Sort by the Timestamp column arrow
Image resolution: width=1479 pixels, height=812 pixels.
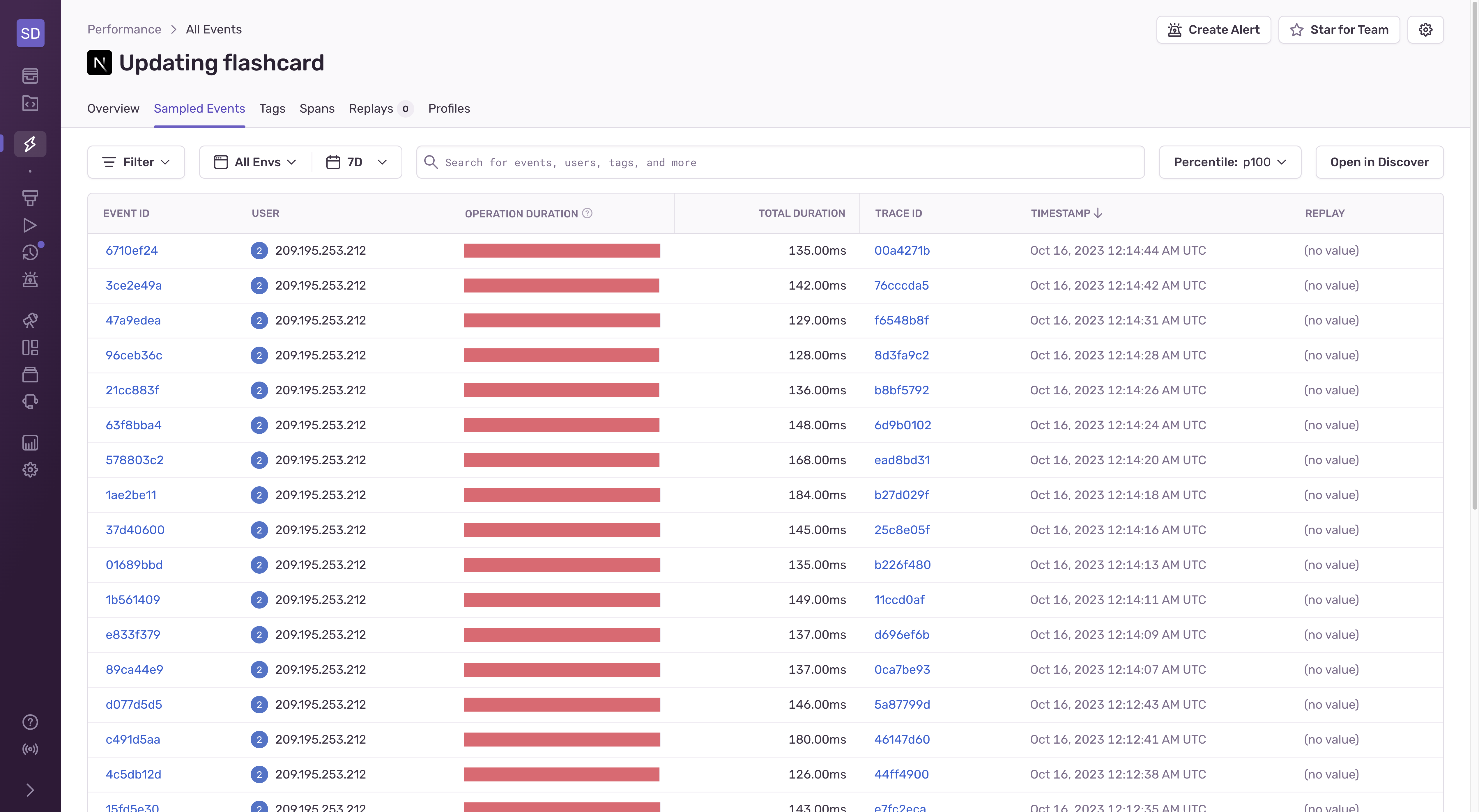click(1098, 213)
